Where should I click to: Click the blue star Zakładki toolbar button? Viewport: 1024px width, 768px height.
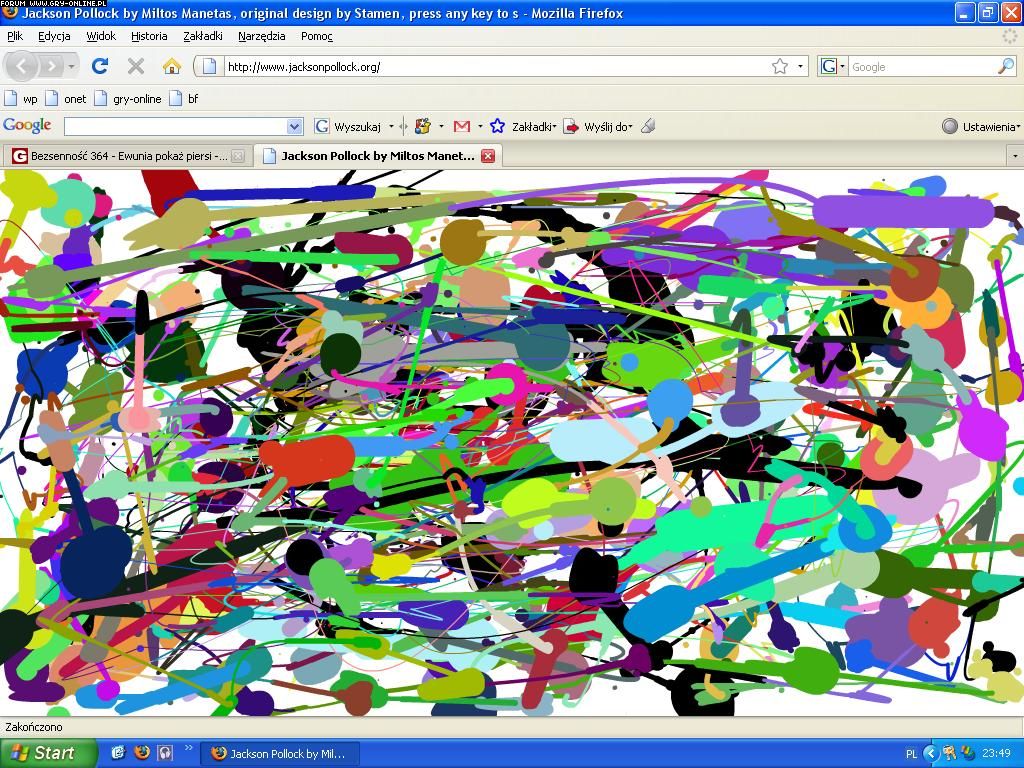click(522, 127)
